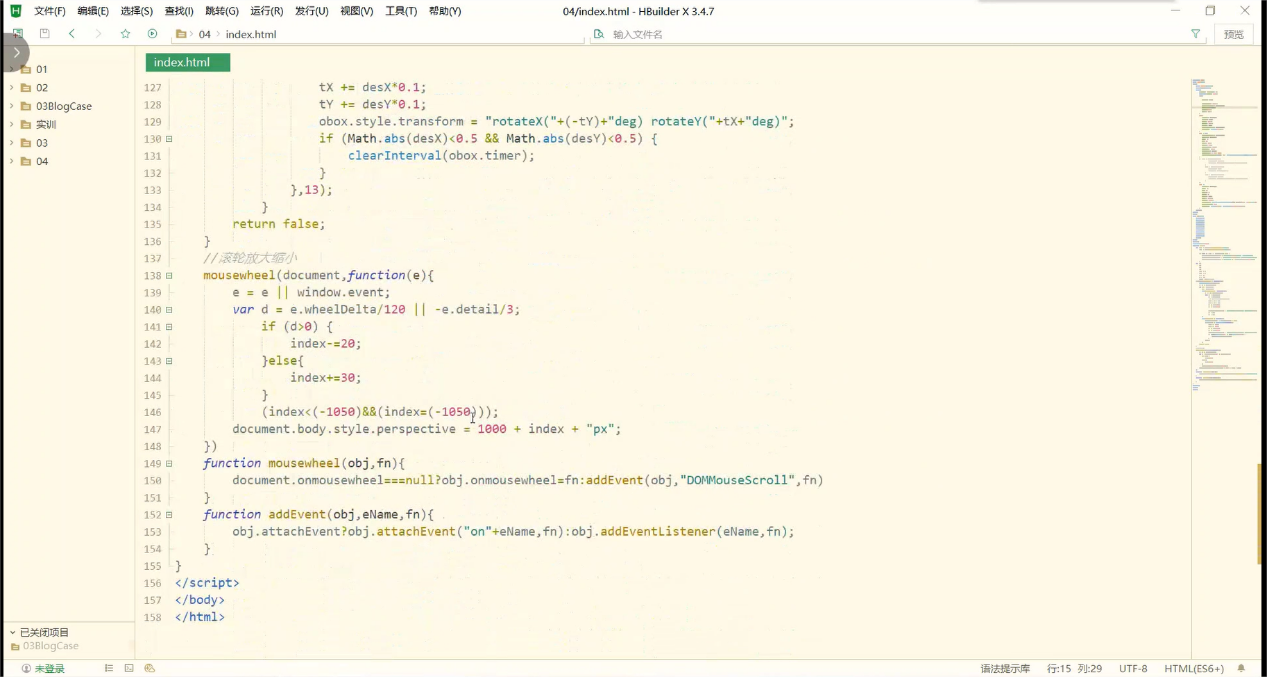1267x677 pixels.
Task: Click the code minimap on right side
Action: 1222,230
